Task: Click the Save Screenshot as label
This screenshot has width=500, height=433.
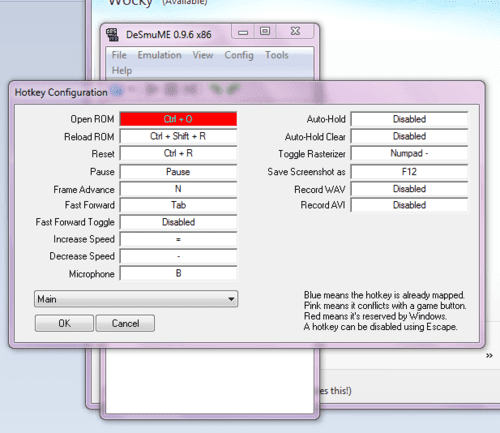Action: (x=306, y=172)
